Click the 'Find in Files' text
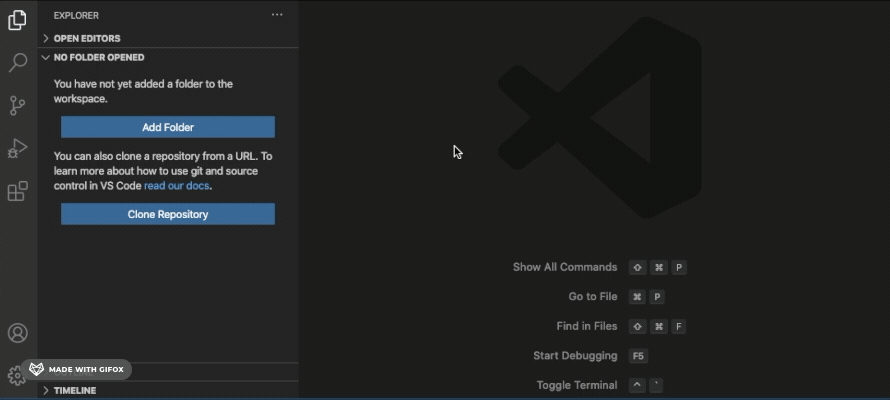The height and width of the screenshot is (400, 890). point(586,326)
